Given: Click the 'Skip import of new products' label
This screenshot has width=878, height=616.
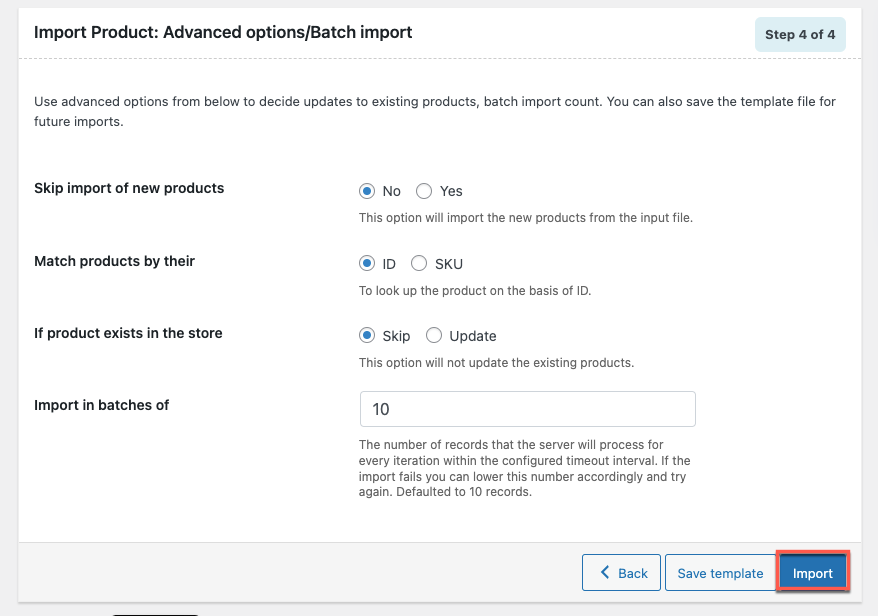Looking at the screenshot, I should (x=129, y=188).
